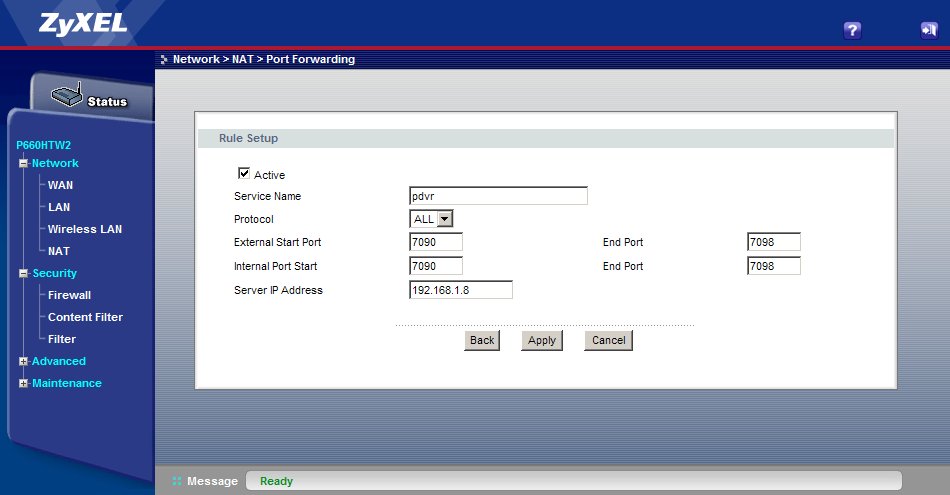Collapse the Security tree section
This screenshot has width=950, height=495.
tap(24, 273)
